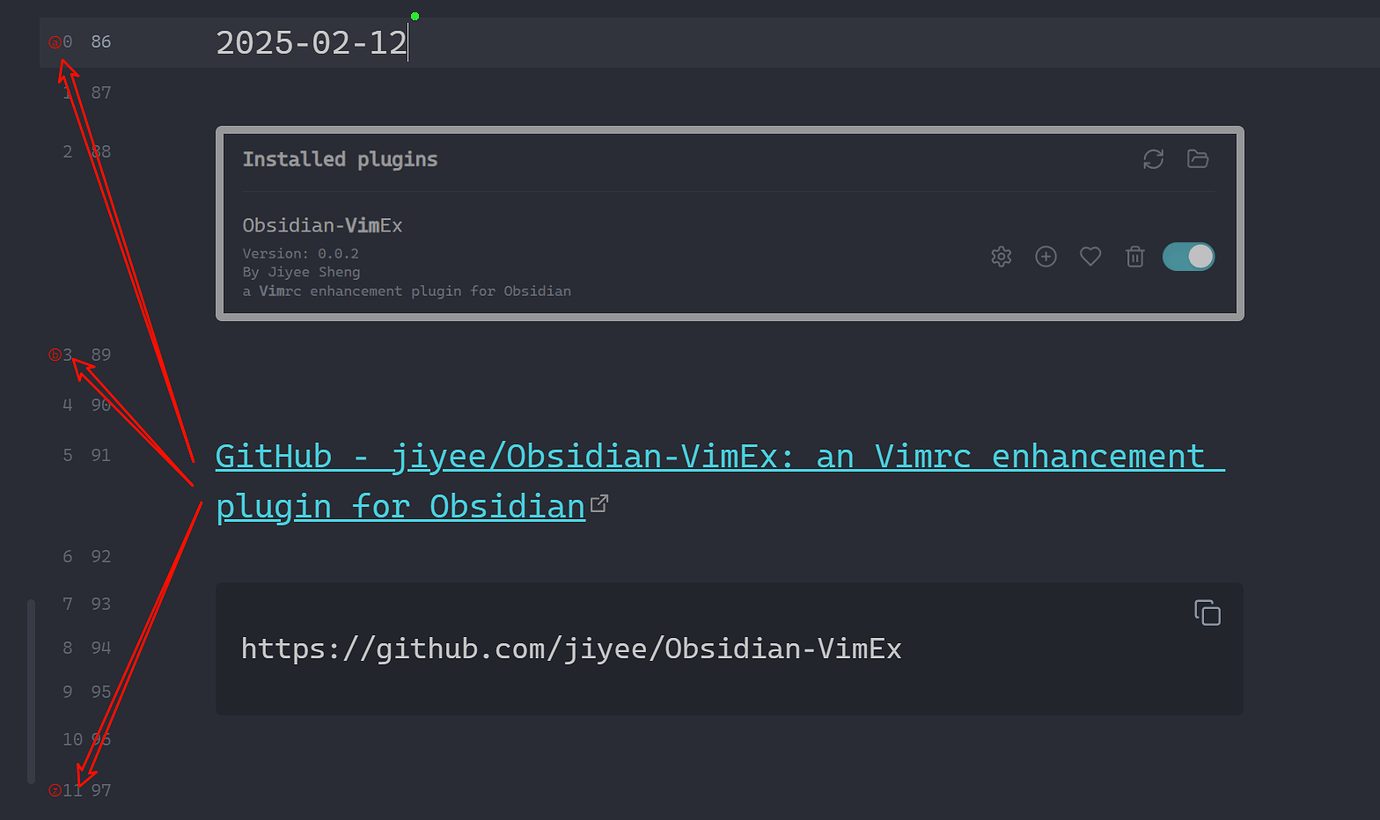Click the plus icon to set plugin hotkeys

(1045, 256)
